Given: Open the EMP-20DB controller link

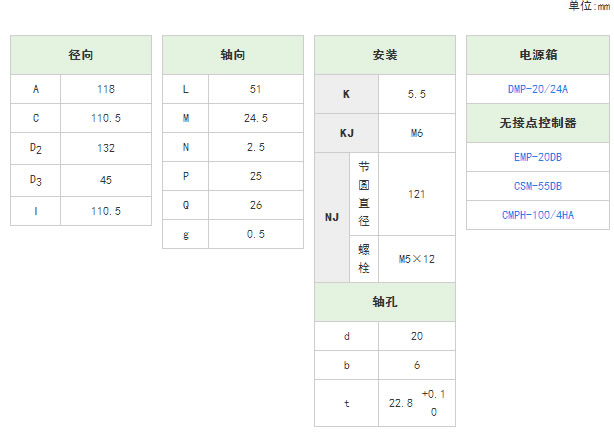Looking at the screenshot, I should tap(538, 157).
